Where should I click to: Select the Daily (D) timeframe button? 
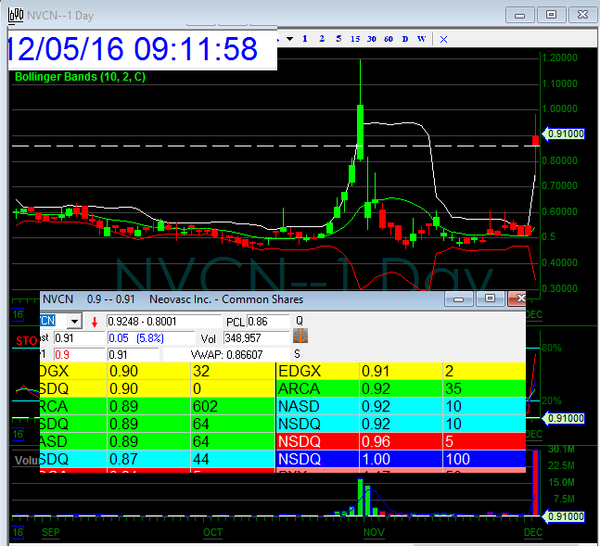405,39
